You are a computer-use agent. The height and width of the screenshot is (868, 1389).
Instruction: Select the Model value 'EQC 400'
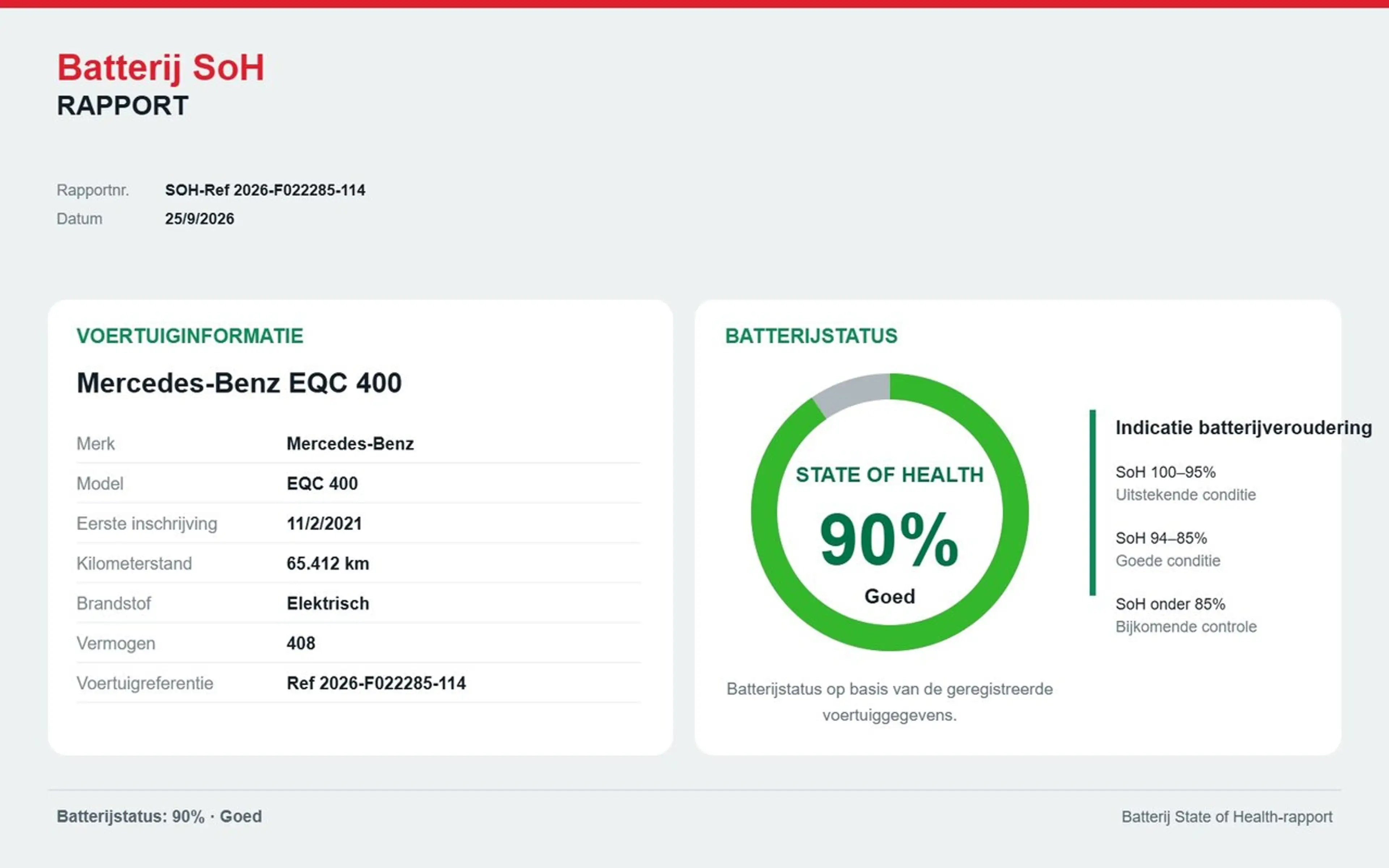pos(322,484)
